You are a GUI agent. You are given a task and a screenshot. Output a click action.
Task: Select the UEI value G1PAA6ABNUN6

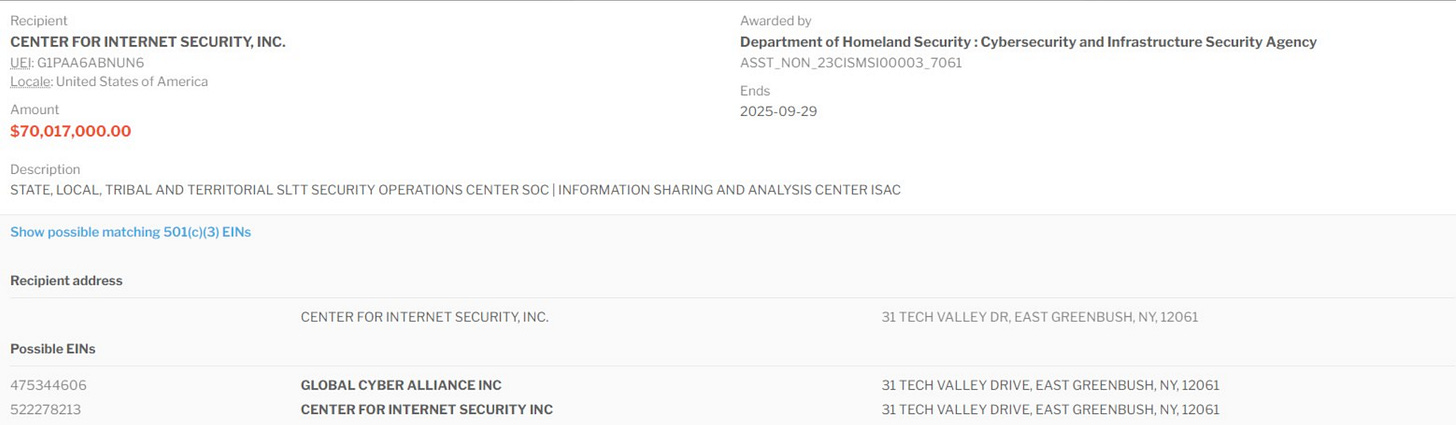click(x=90, y=62)
